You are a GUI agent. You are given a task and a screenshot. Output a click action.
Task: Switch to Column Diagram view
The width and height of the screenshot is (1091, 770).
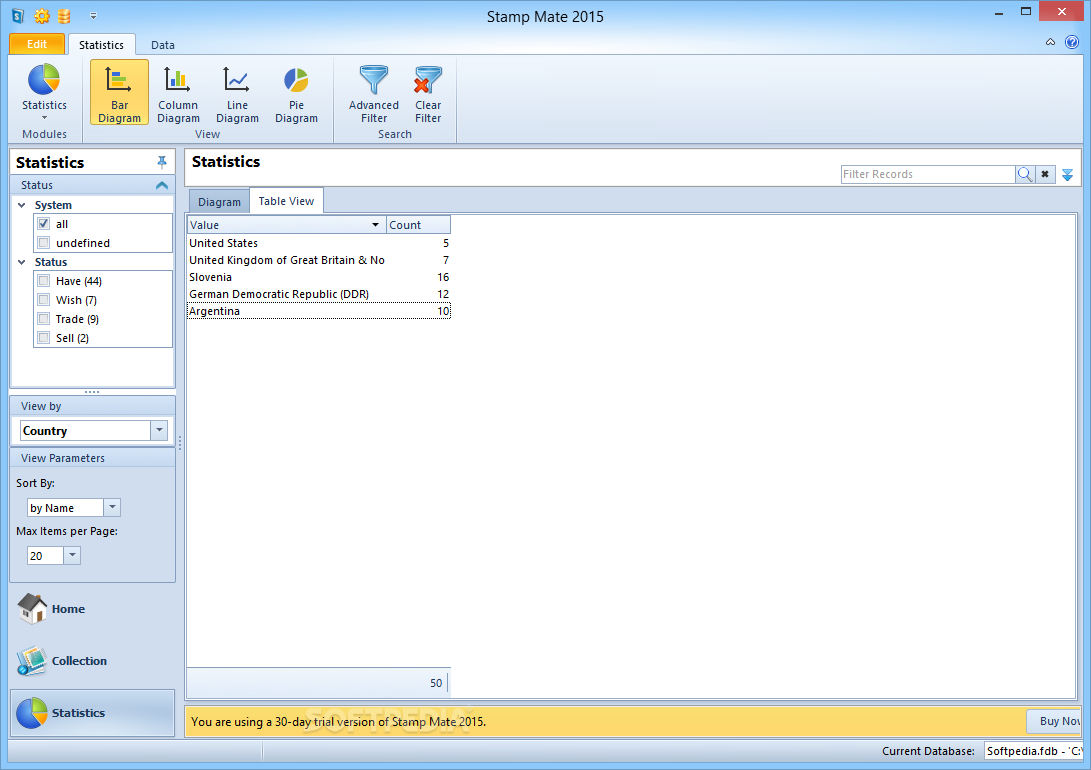[178, 92]
